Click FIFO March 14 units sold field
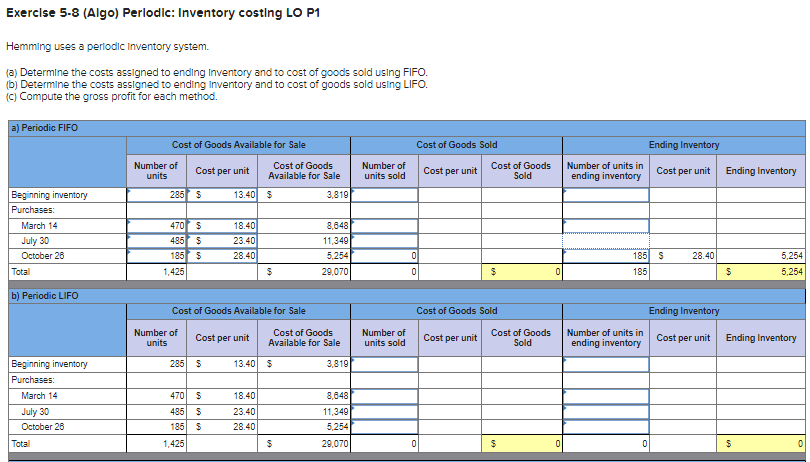The width and height of the screenshot is (810, 462). click(384, 226)
